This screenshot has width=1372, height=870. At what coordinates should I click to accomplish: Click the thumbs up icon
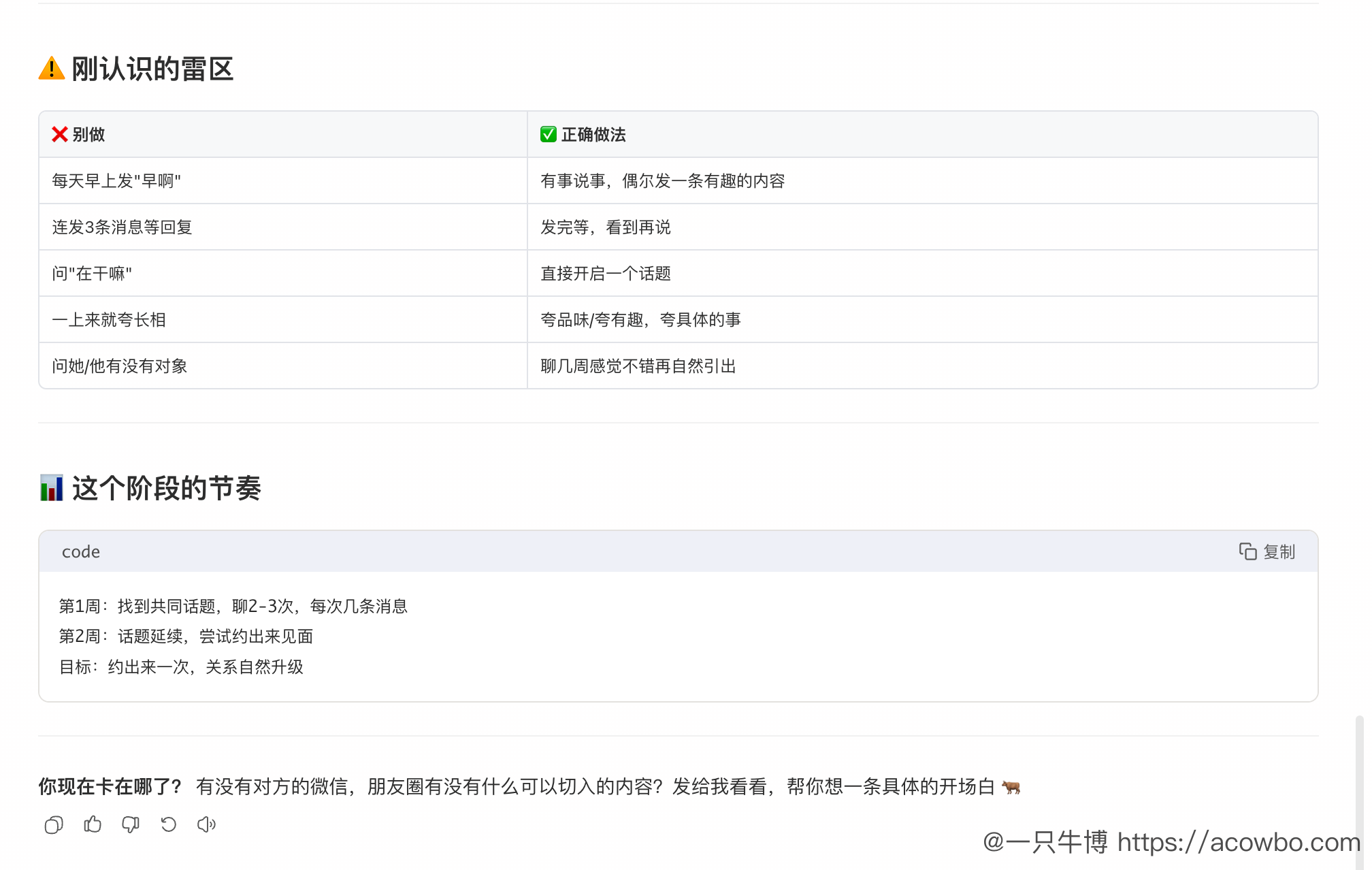(x=93, y=825)
